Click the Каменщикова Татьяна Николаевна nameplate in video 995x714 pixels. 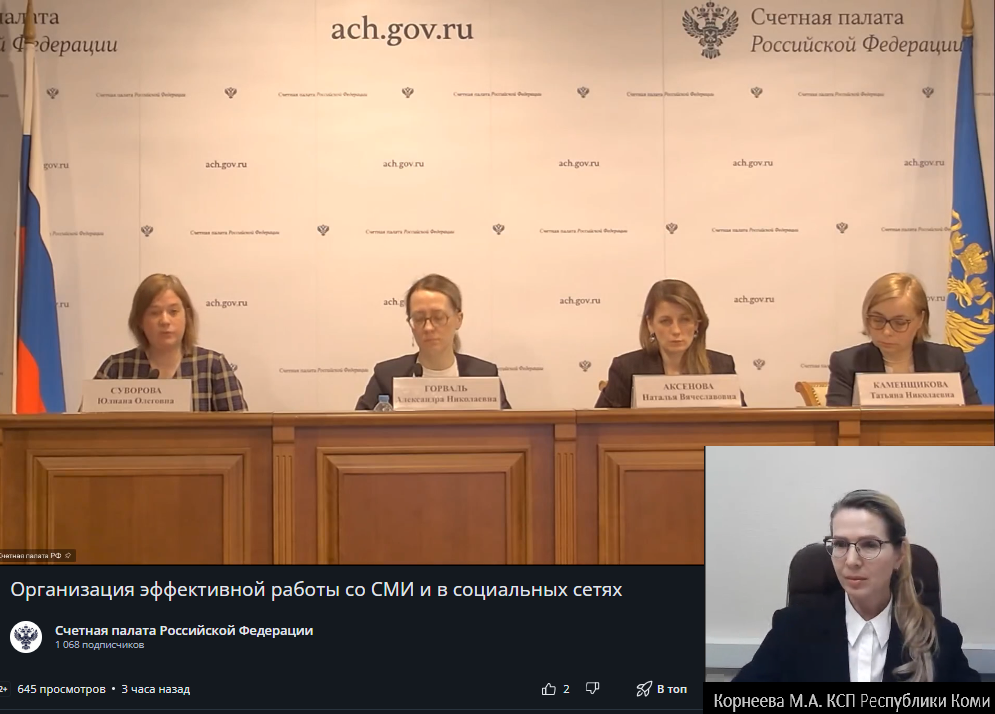(x=911, y=388)
